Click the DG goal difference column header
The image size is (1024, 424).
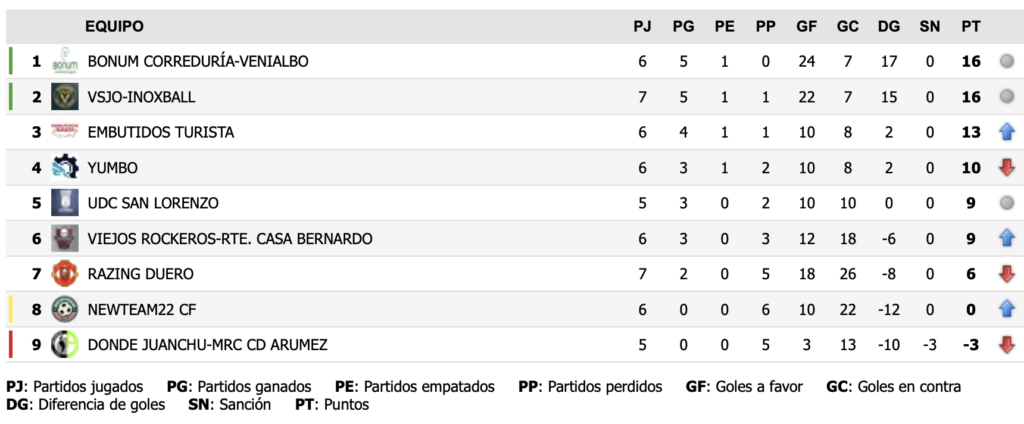[888, 26]
